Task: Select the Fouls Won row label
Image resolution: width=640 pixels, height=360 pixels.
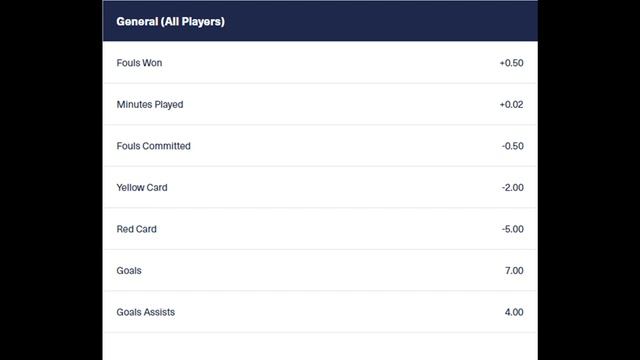Action: click(139, 63)
